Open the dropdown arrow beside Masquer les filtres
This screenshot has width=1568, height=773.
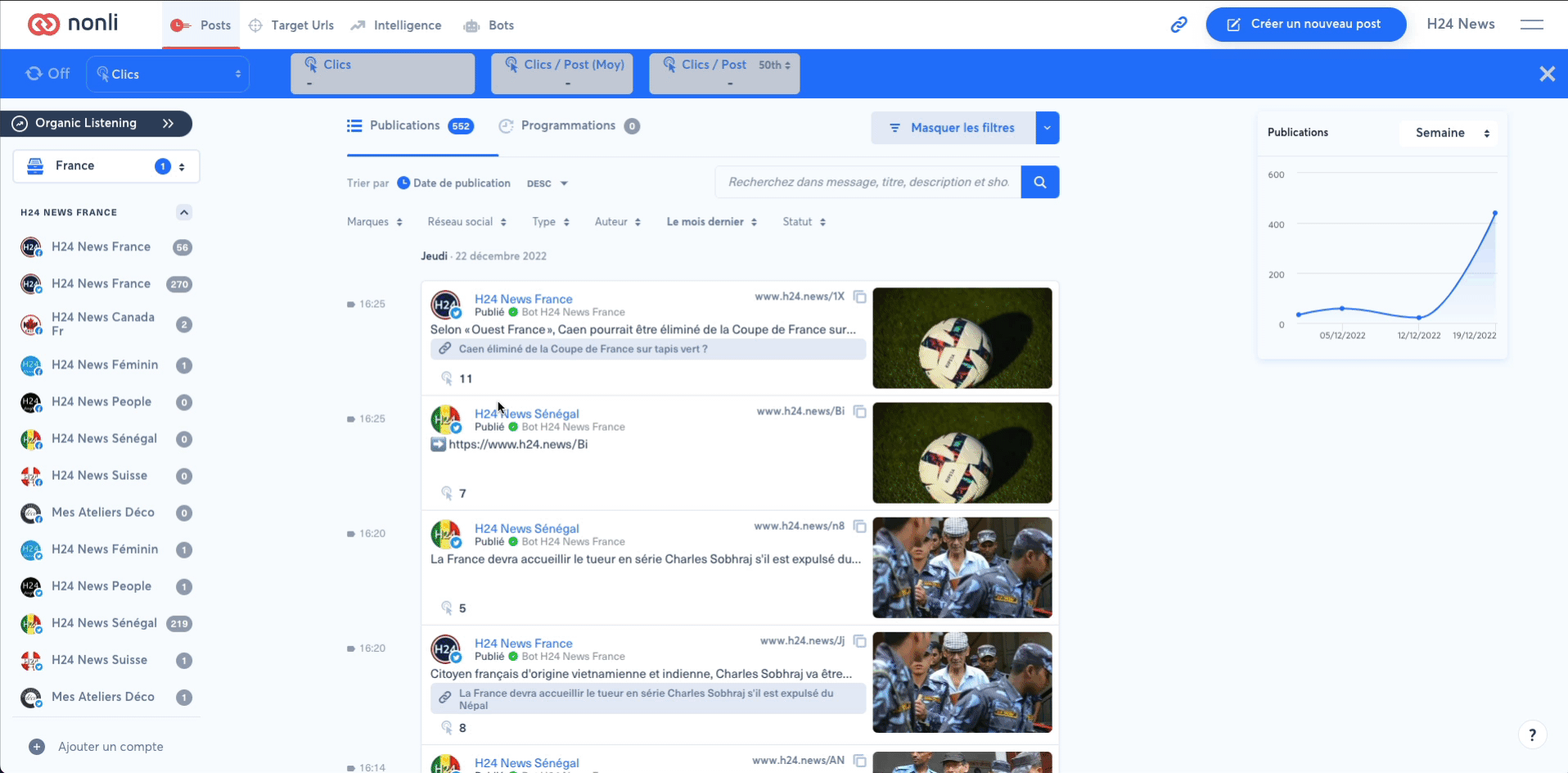[x=1048, y=128]
